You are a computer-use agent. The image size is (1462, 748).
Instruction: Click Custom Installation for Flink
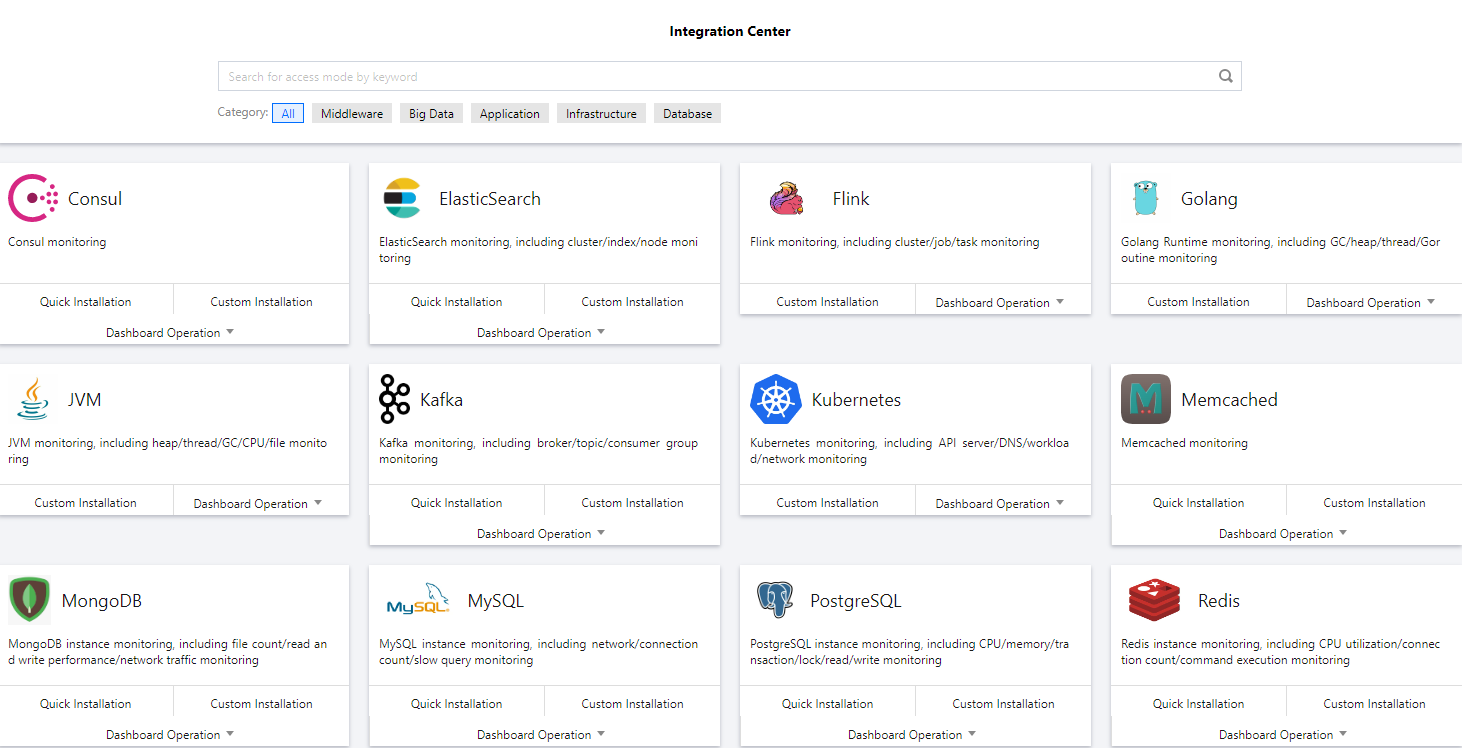point(828,301)
